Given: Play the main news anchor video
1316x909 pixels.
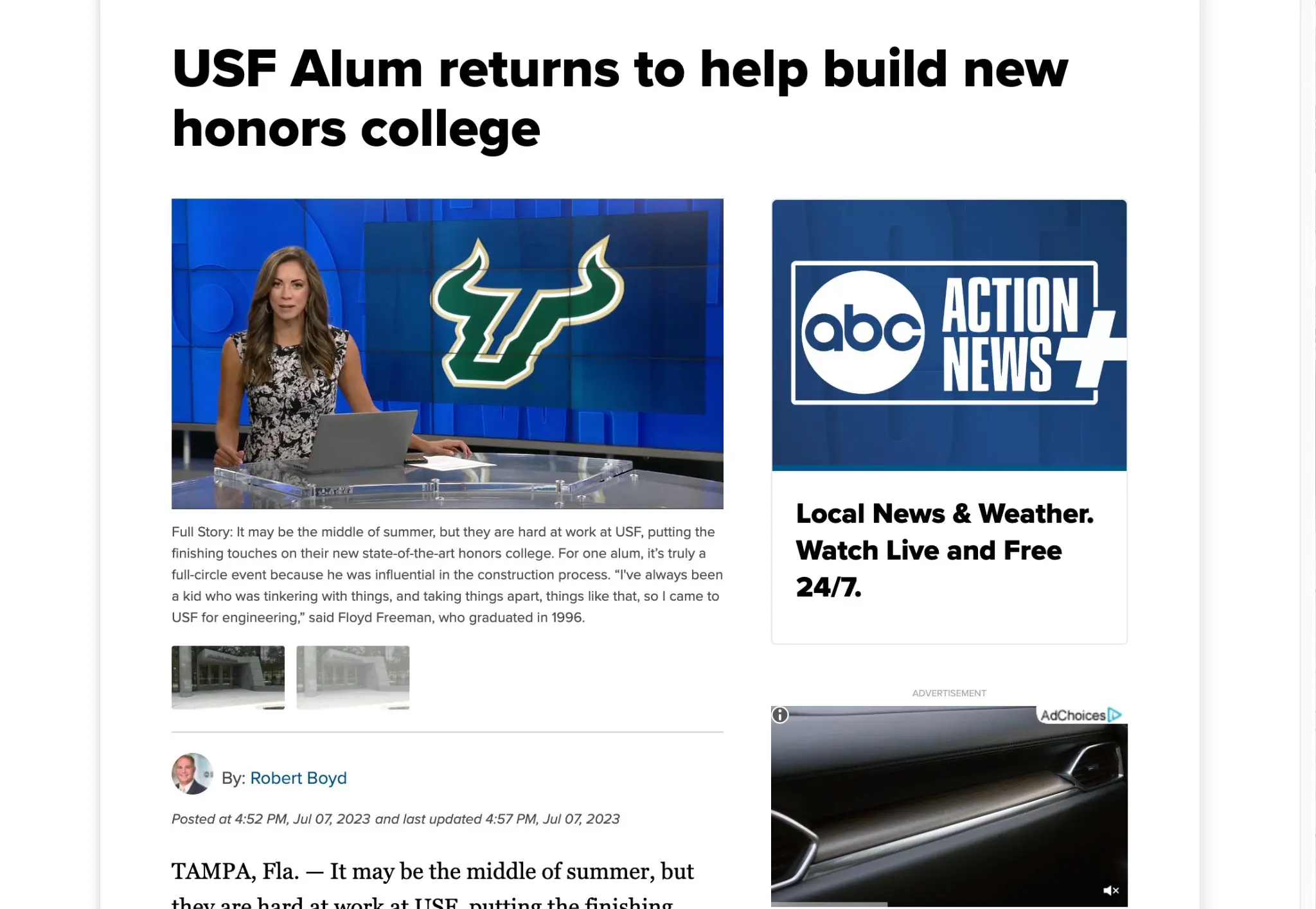Looking at the screenshot, I should 447,353.
